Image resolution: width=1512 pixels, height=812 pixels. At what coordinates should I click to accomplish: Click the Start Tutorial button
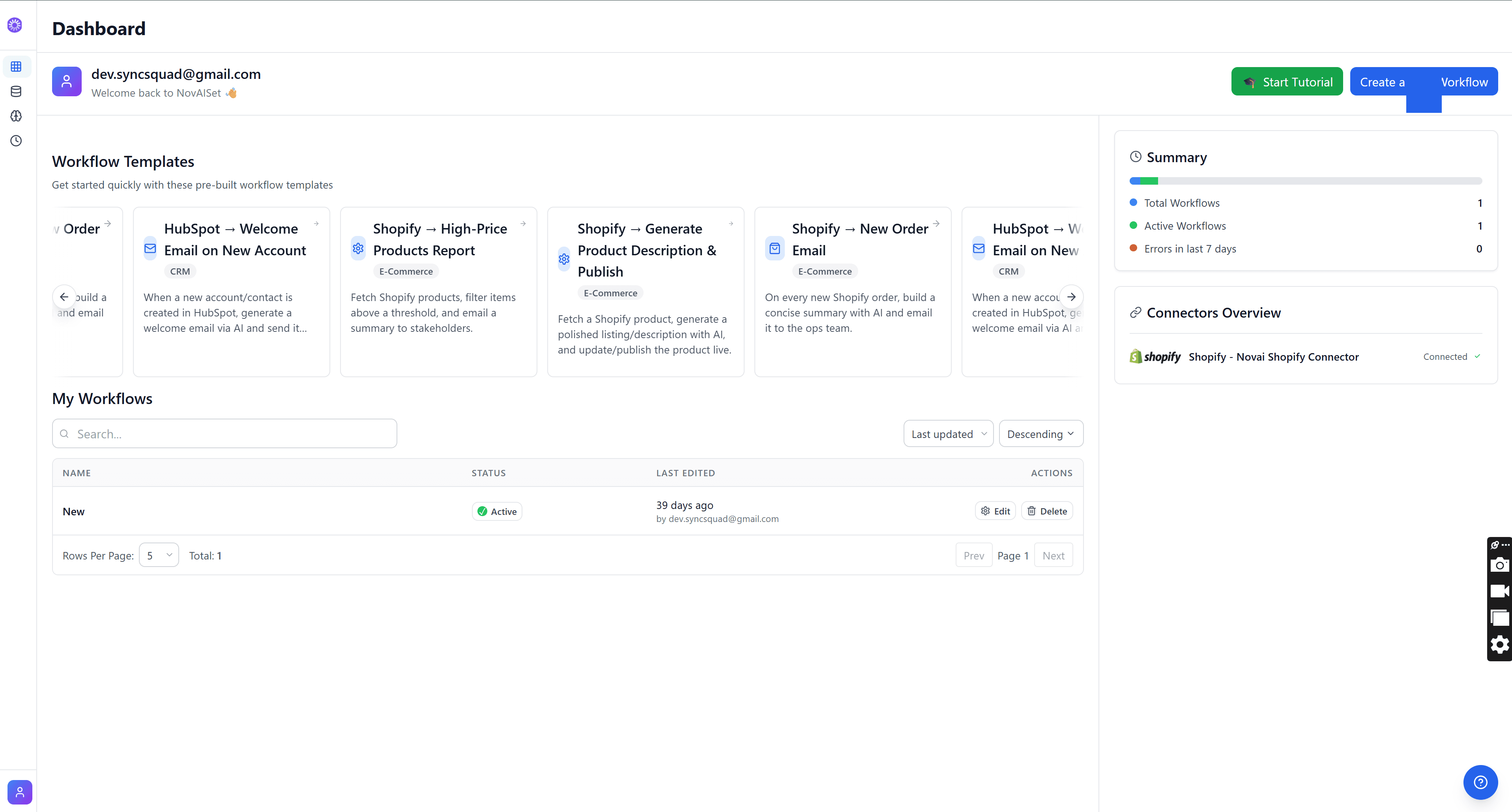pos(1287,82)
